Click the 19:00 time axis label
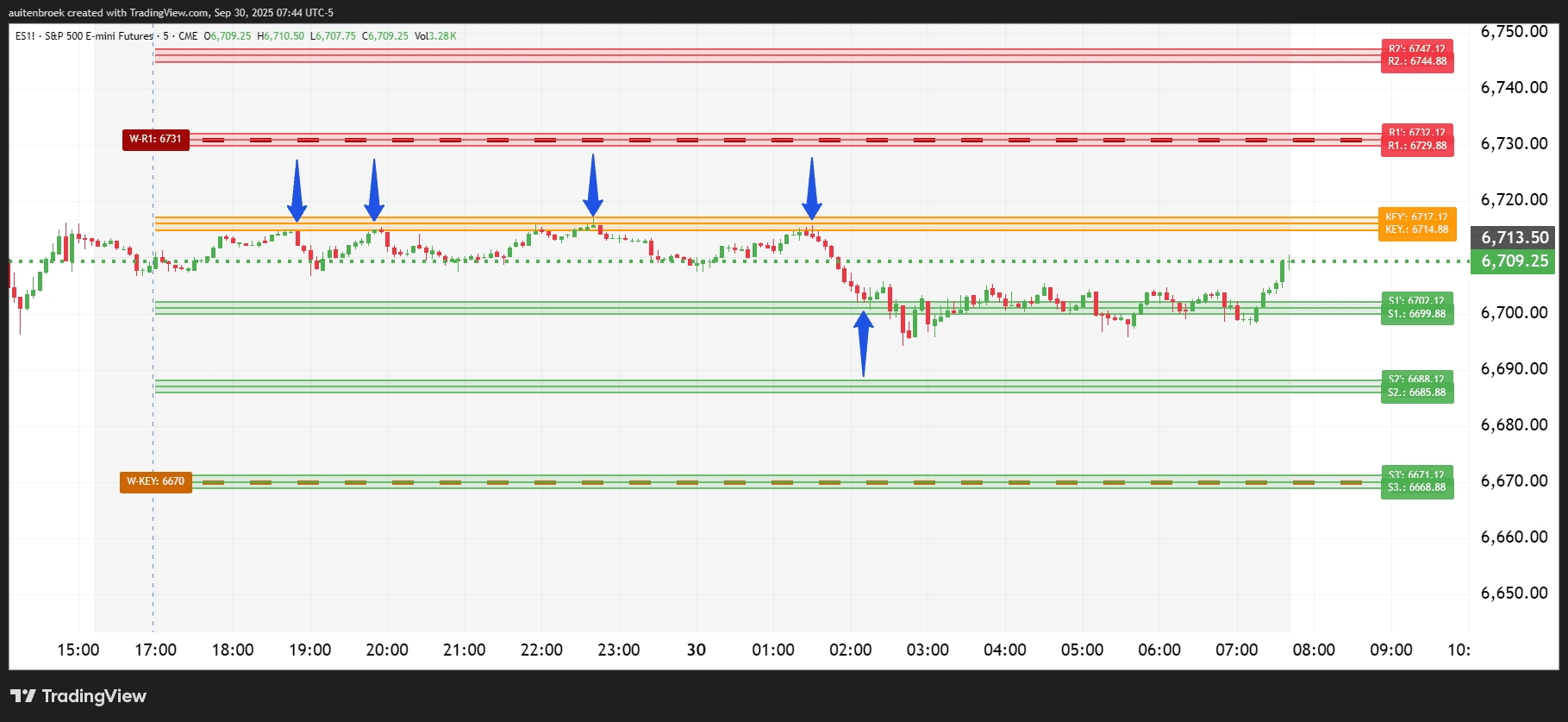The width and height of the screenshot is (1568, 722). [x=310, y=650]
